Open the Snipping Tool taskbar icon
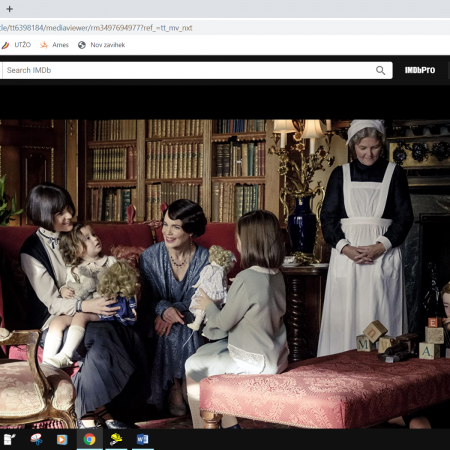The image size is (450, 450). (36, 439)
